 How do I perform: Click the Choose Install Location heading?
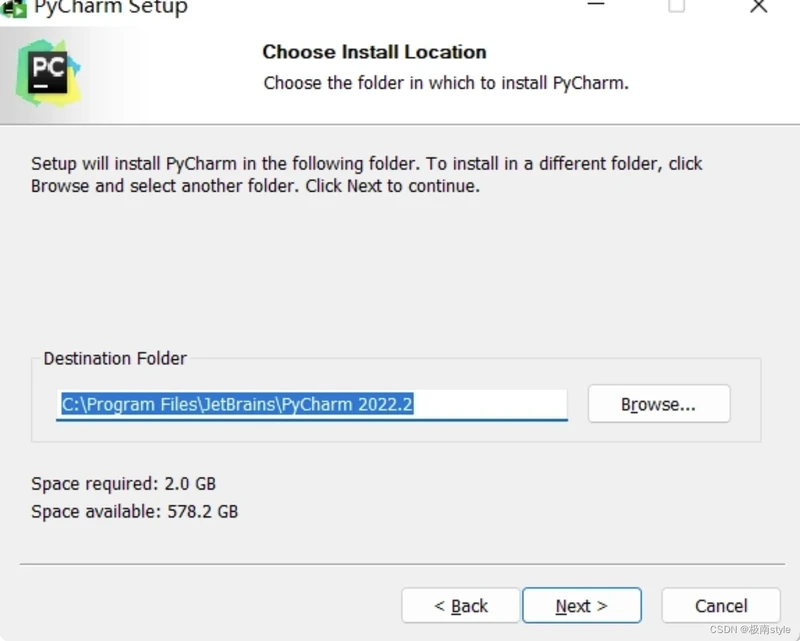(x=374, y=52)
